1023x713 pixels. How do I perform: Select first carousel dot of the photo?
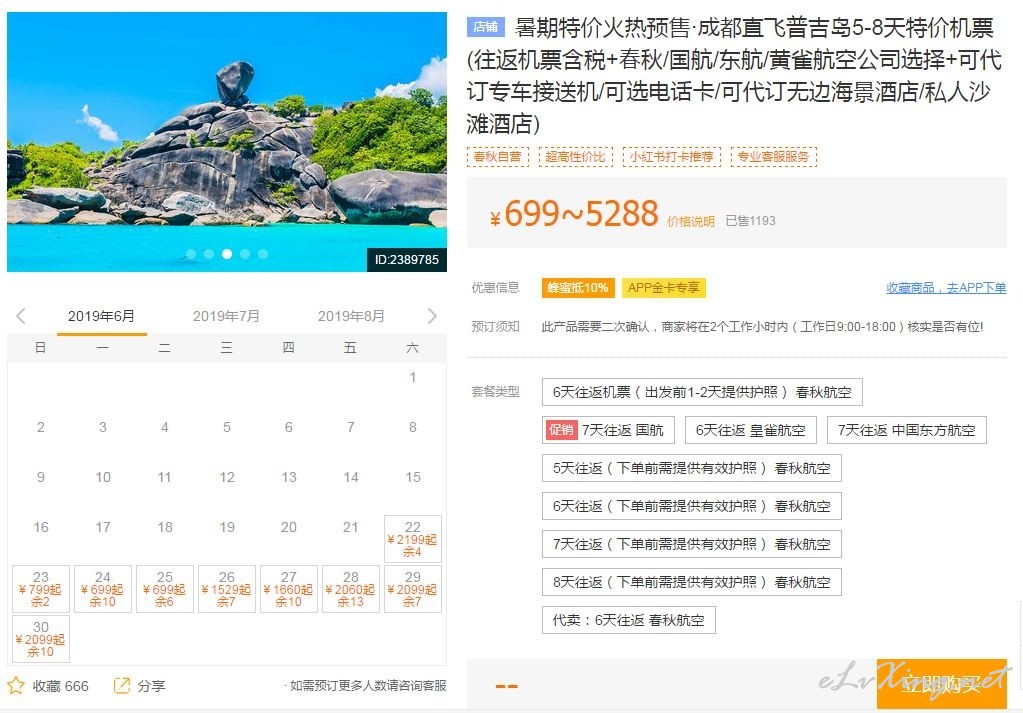[191, 254]
